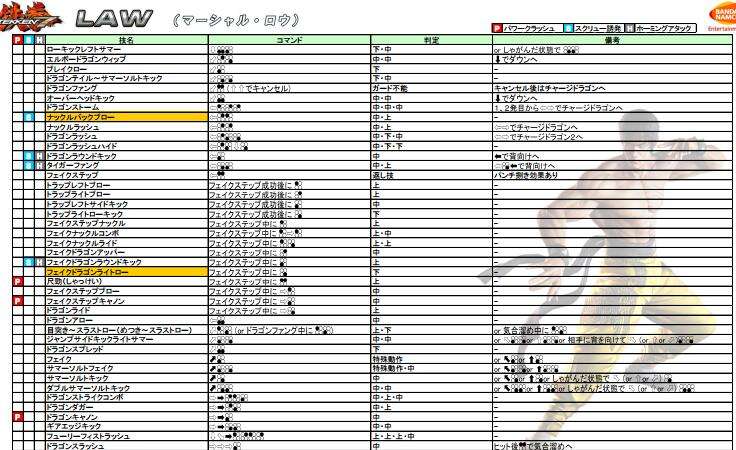Click the blue S icon in the legend
The width and height of the screenshot is (736, 450).
(x=568, y=29)
